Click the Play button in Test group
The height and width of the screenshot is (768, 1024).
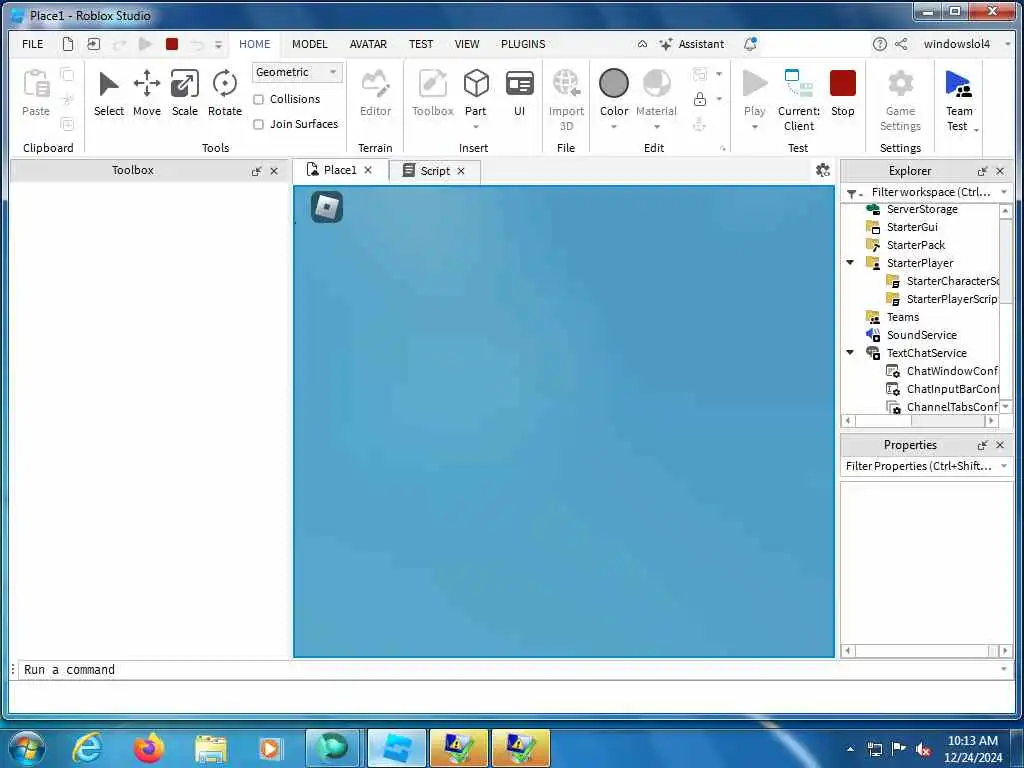coord(755,94)
